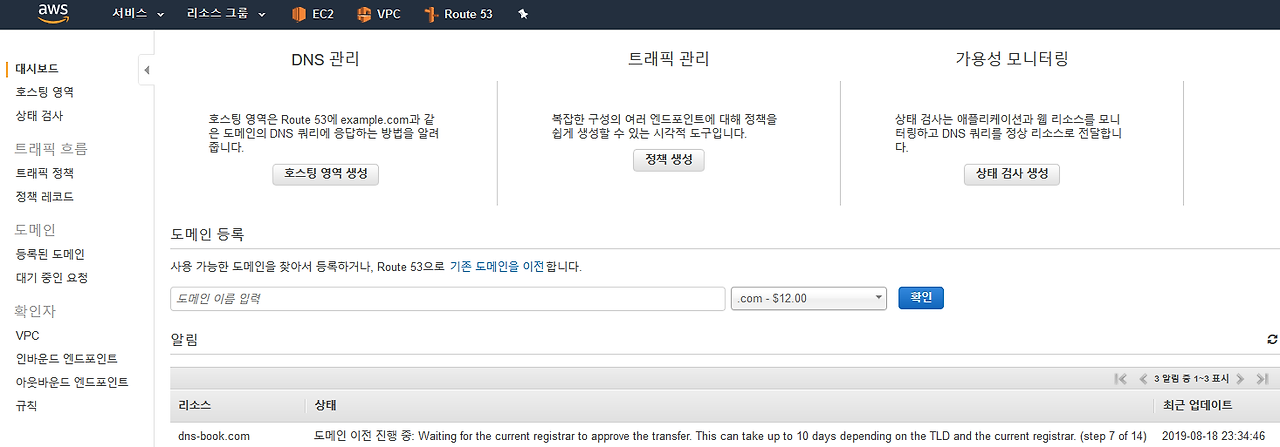Click the dns-book.com resource cell
Image resolution: width=1280 pixels, height=447 pixels.
214,436
